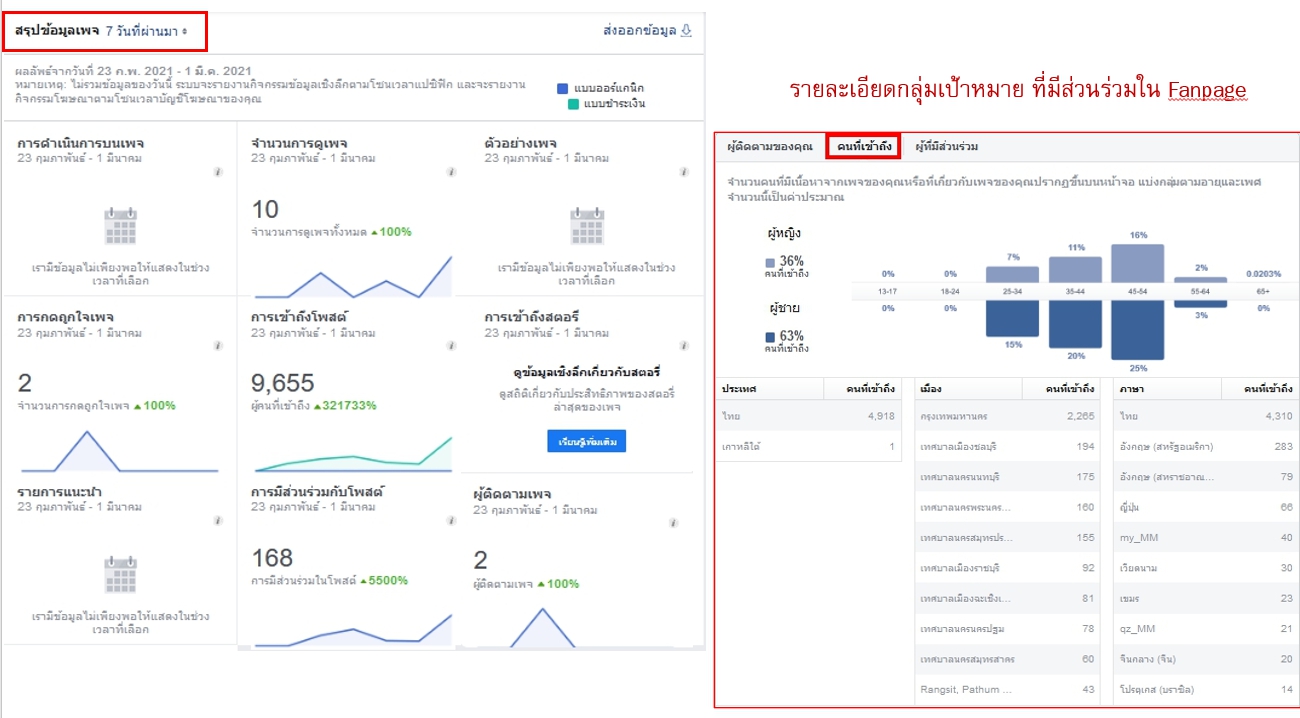
Task: Select เทศบาลนครนนทบุรี city row
Action: tap(1007, 477)
